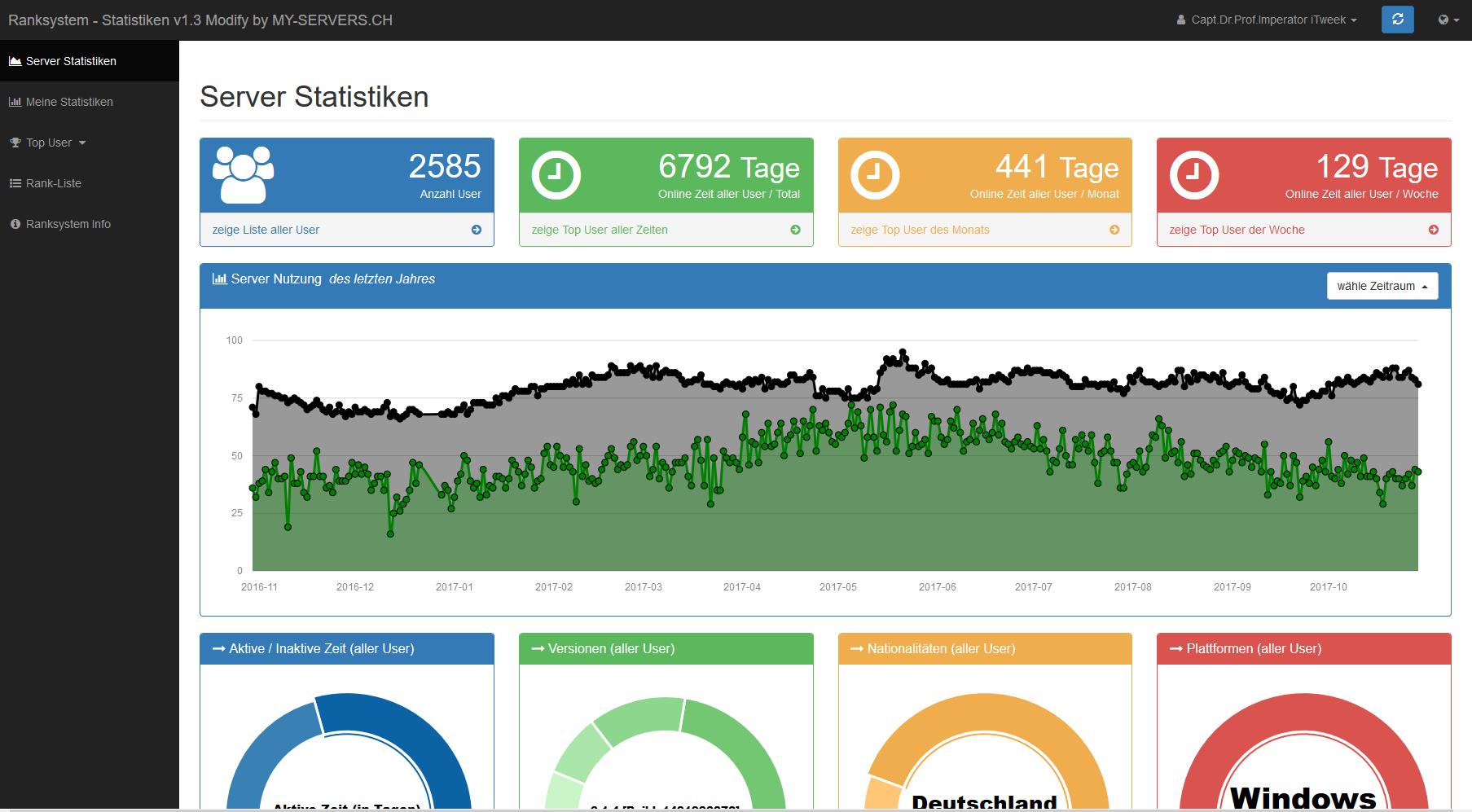Open the Rank-Liste sidebar item

coord(54,183)
